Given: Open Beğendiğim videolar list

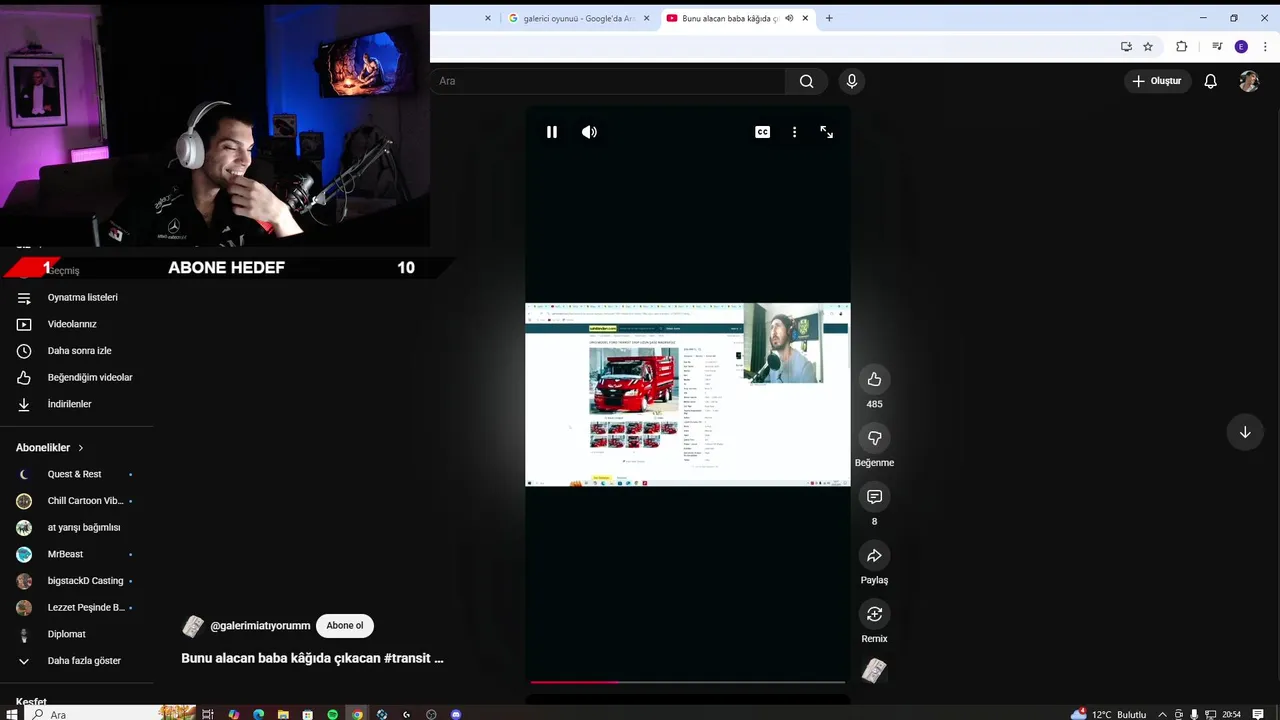Looking at the screenshot, I should [x=78, y=377].
